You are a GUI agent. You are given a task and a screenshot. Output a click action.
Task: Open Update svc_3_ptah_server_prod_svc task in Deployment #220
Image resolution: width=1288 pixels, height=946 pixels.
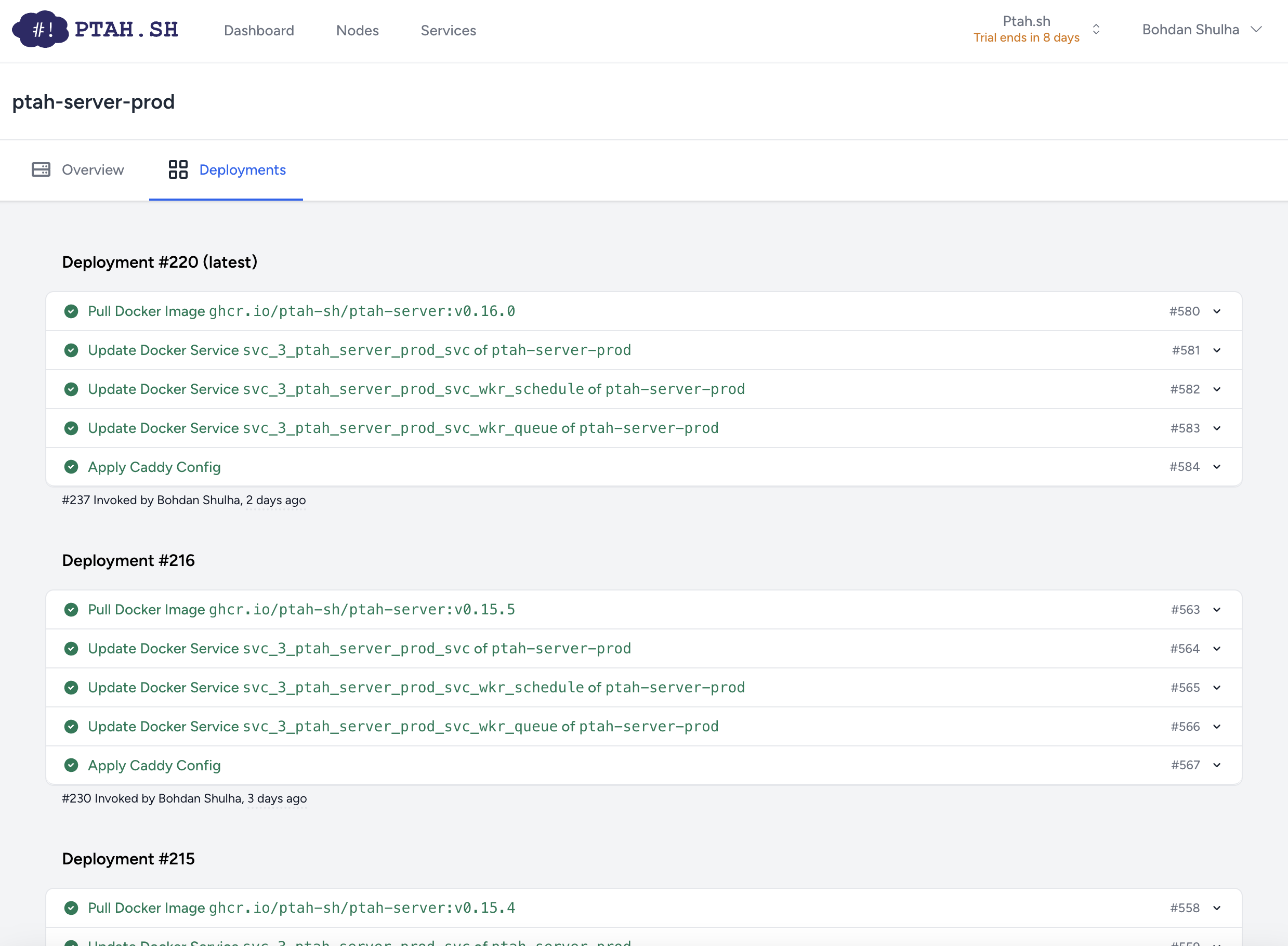tap(643, 350)
